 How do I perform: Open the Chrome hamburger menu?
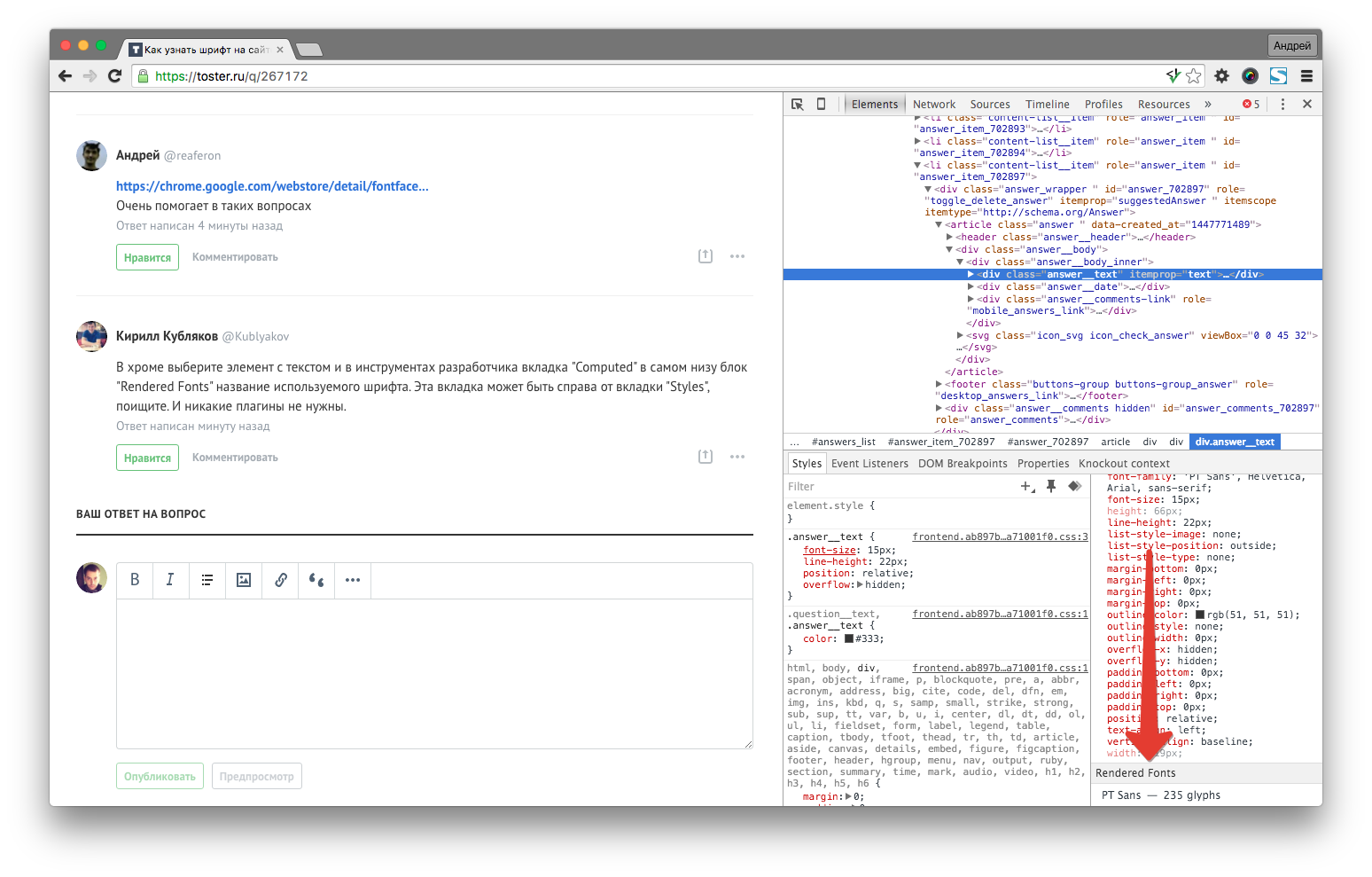point(1306,76)
